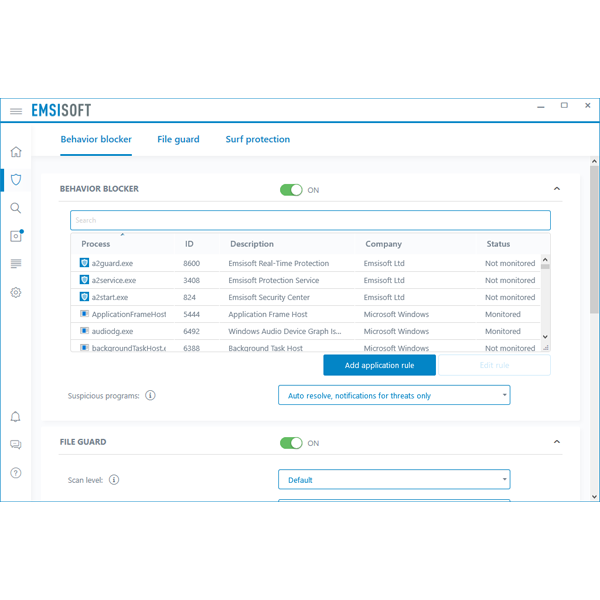Switch to the File guard tab

[178, 139]
